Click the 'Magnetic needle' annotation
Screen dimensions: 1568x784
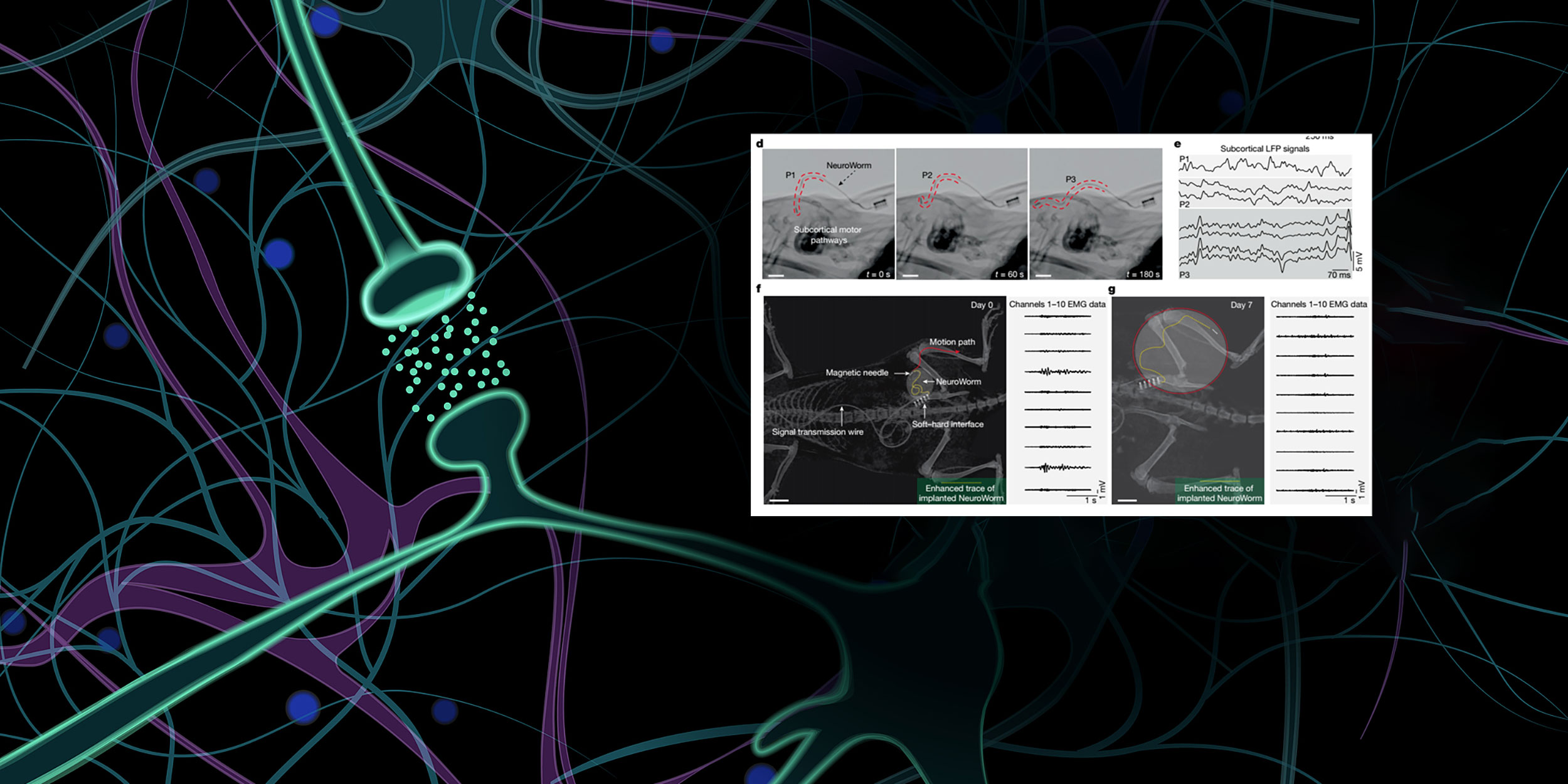pos(857,373)
